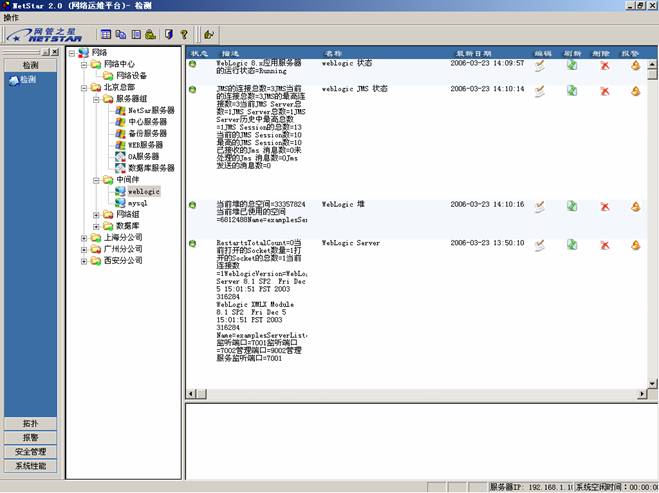Viewport: 659px width, 493px height.
Task: Collapse the 中间件 tree node
Action: pos(96,180)
